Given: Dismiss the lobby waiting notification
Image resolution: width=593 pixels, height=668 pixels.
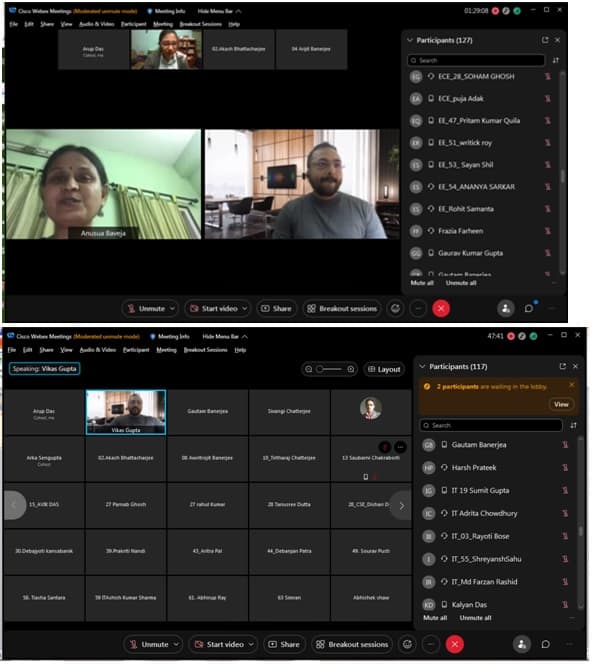Looking at the screenshot, I should [x=572, y=385].
